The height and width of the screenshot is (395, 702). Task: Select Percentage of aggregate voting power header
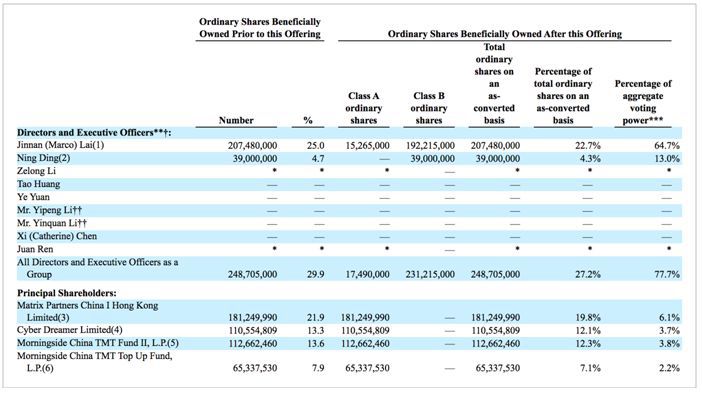point(643,102)
